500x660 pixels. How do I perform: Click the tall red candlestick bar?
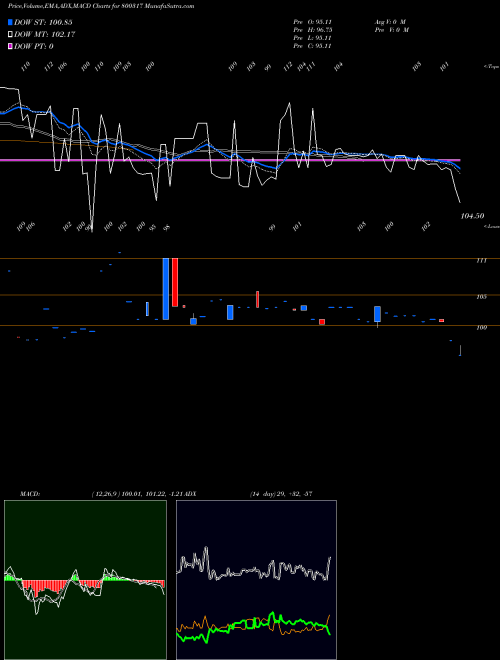(x=175, y=282)
